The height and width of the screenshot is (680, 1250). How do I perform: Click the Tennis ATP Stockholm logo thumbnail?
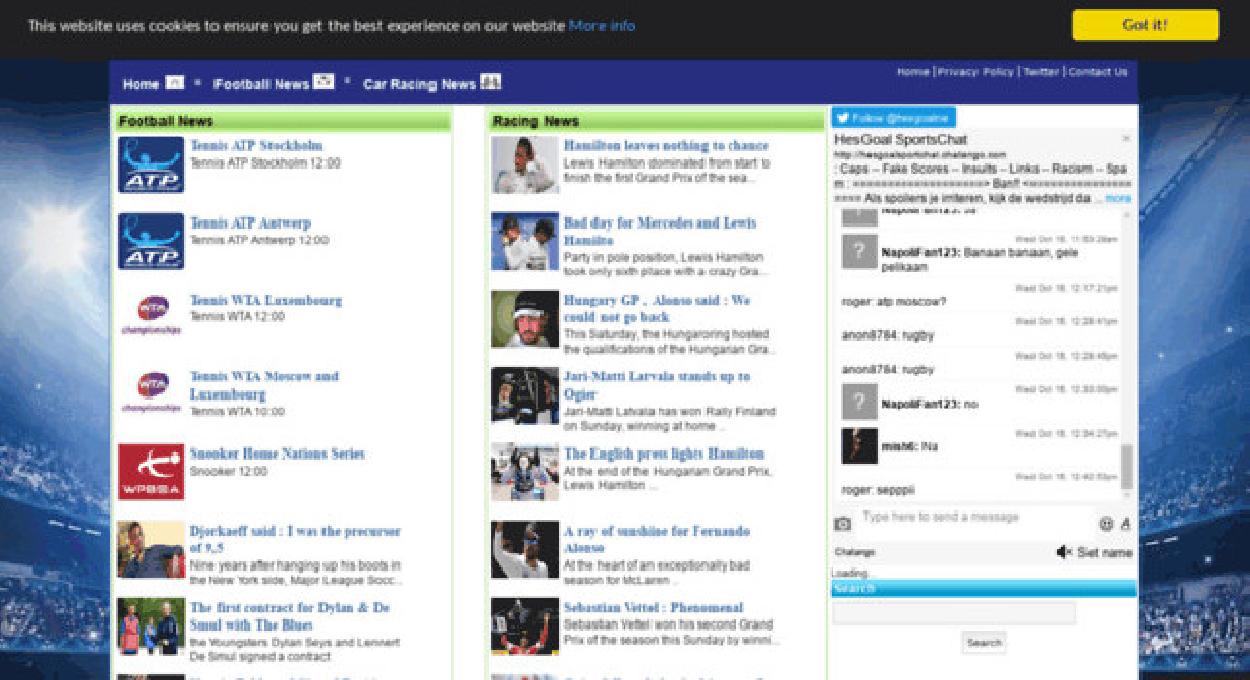tap(151, 165)
